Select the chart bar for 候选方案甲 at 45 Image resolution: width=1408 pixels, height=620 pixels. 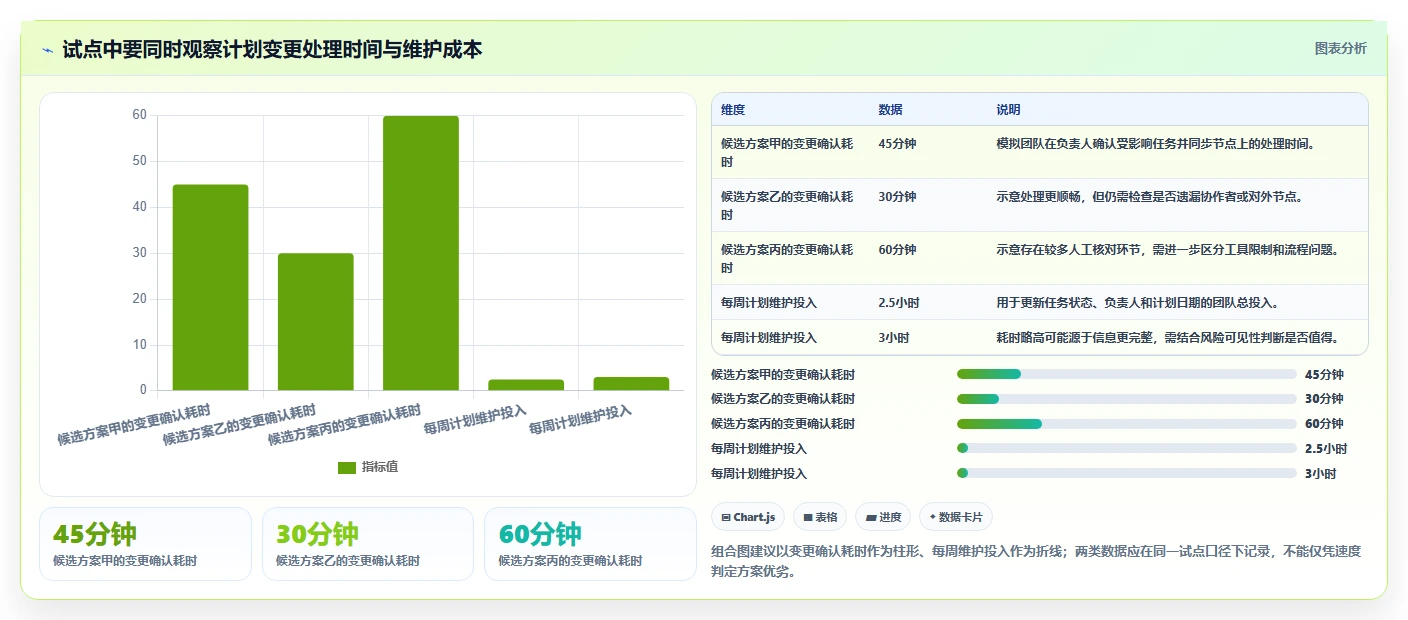[210, 287]
